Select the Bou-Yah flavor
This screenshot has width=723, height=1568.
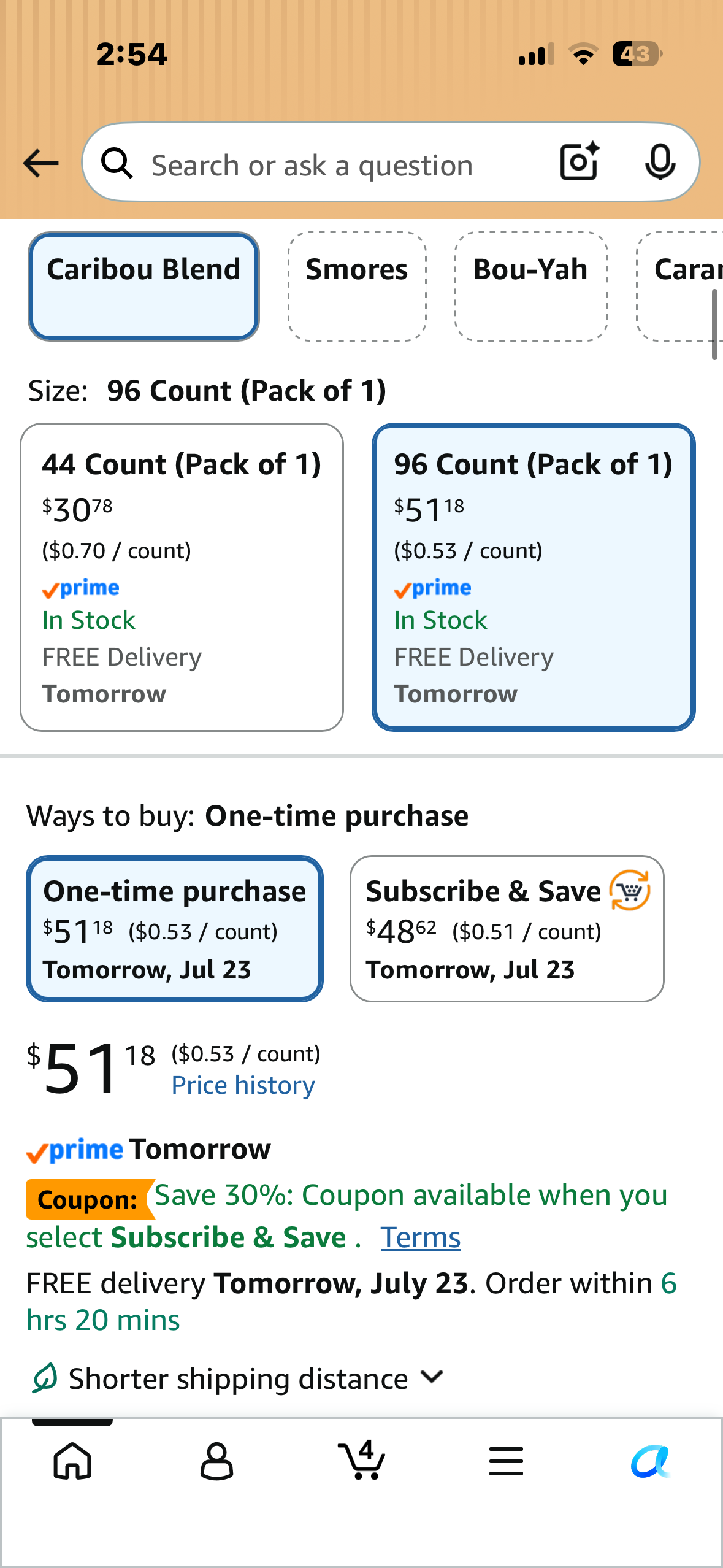tap(531, 286)
